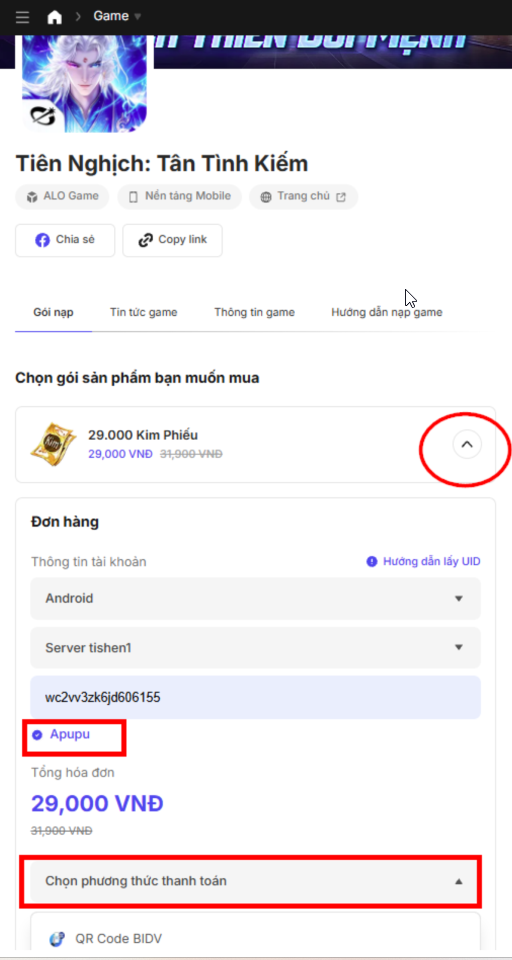This screenshot has width=512, height=960.
Task: Collapse the Chọn phương thức thanh toán dropdown
Action: (255, 882)
